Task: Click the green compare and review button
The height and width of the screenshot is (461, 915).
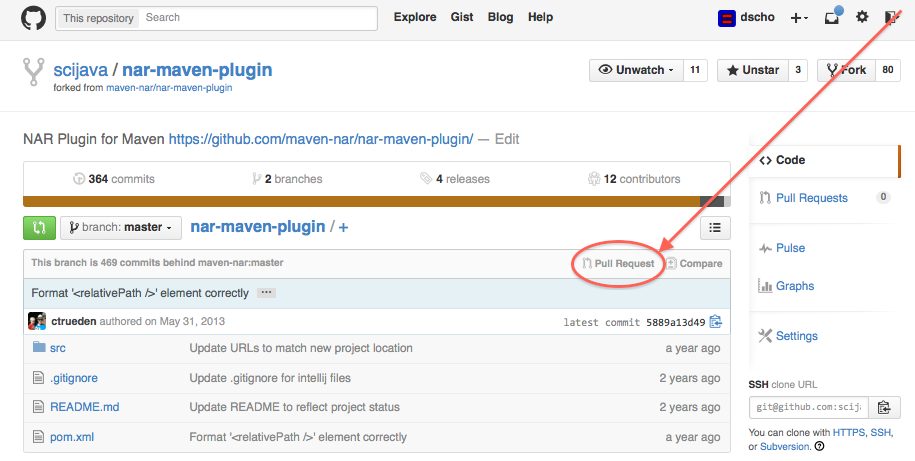Action: tap(39, 228)
